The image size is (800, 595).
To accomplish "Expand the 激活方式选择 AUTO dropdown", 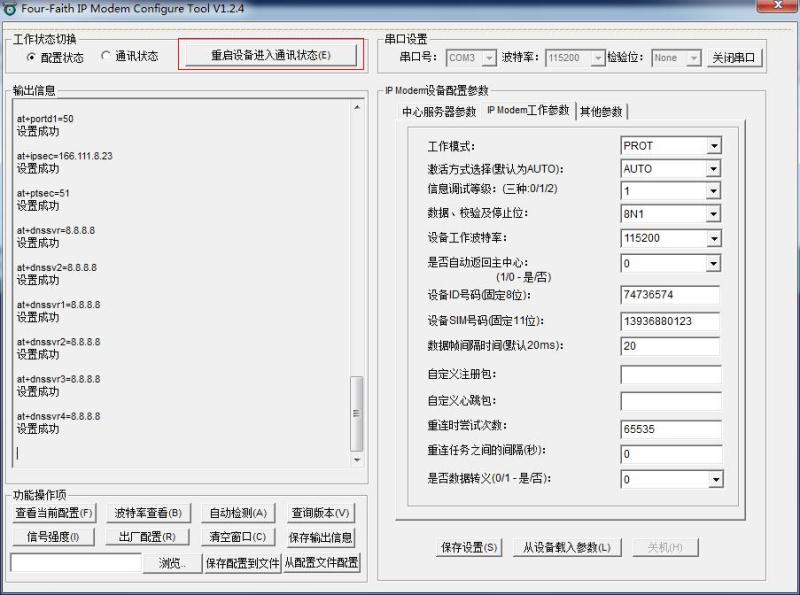I will (x=714, y=168).
